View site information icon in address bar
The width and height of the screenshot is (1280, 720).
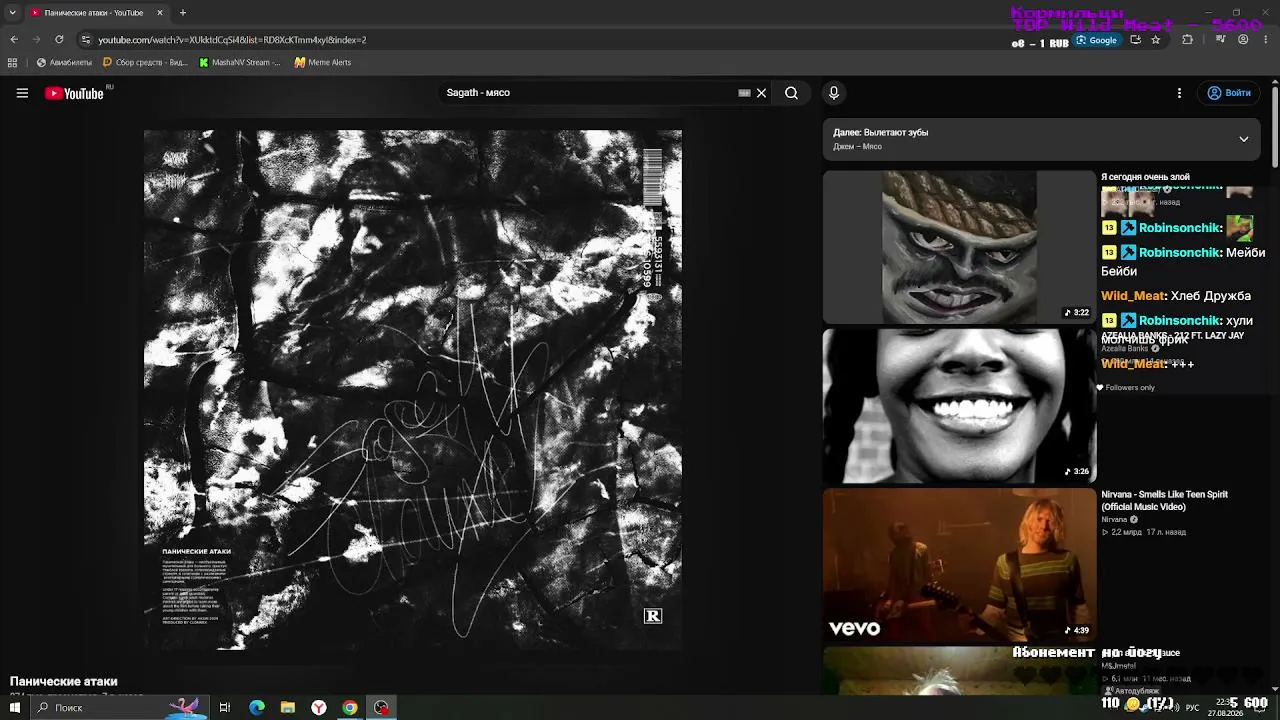pos(86,40)
